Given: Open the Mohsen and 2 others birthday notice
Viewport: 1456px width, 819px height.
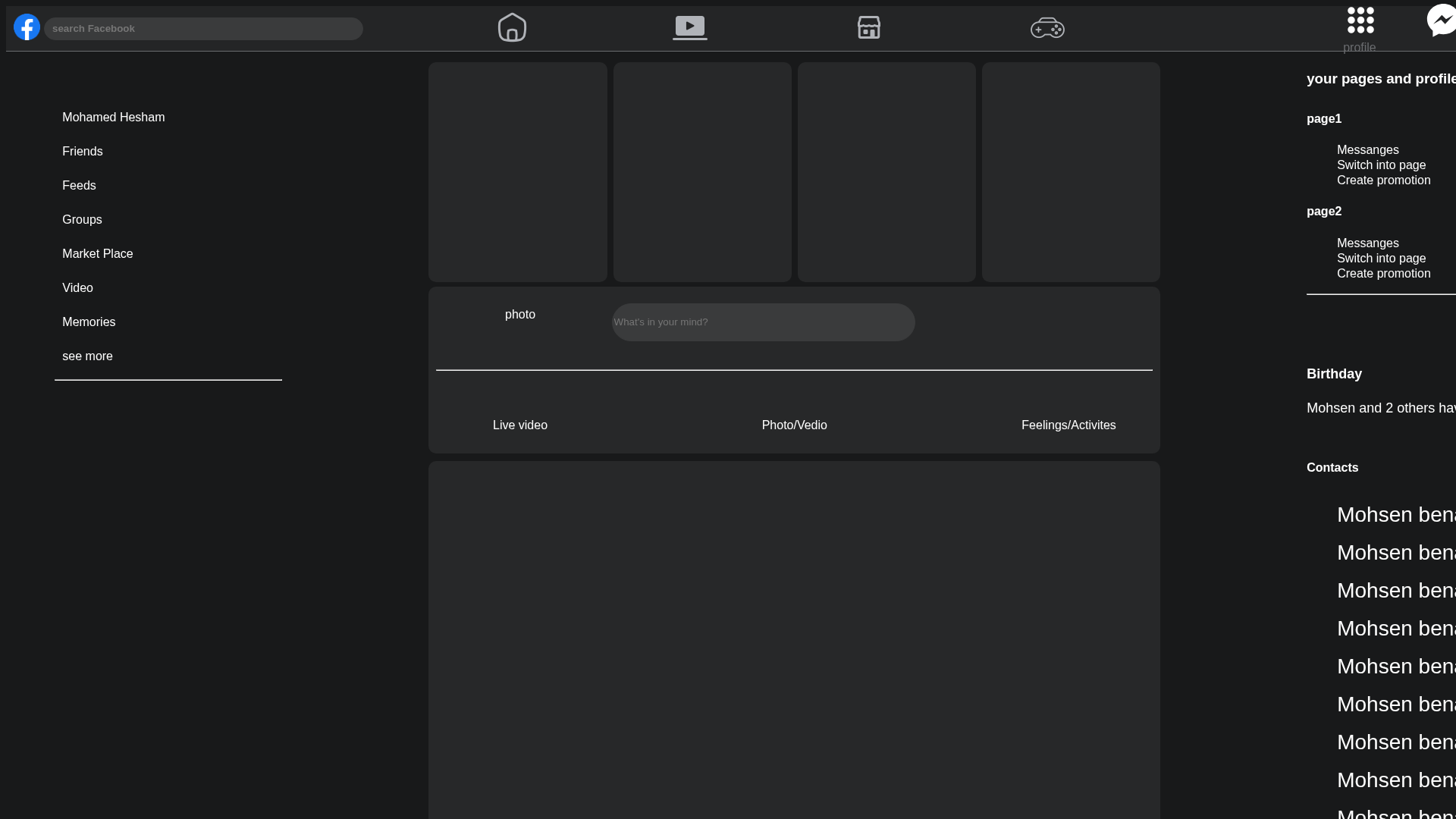Looking at the screenshot, I should coord(1381,408).
